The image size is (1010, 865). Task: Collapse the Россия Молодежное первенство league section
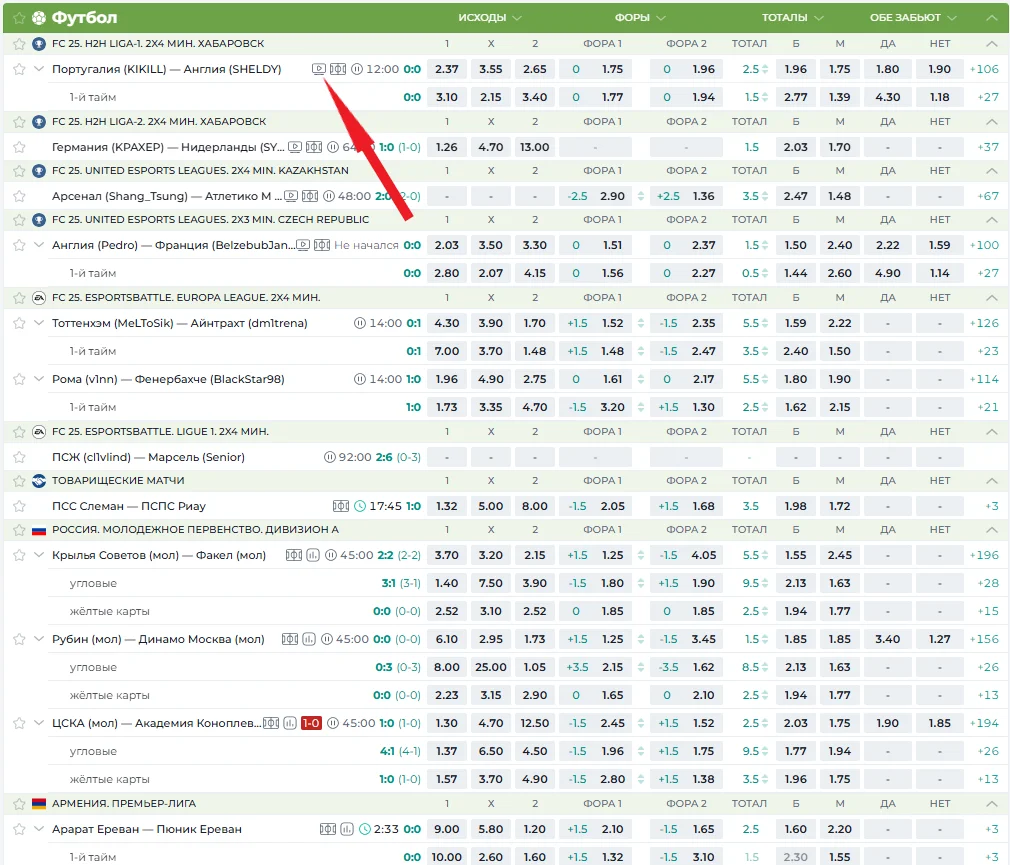(x=991, y=530)
